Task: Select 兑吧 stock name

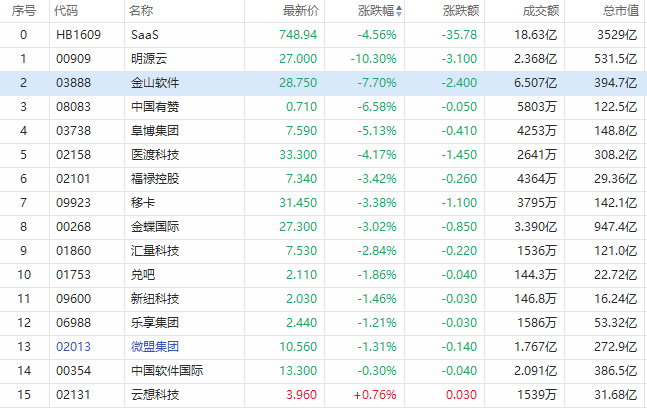Action: click(143, 274)
